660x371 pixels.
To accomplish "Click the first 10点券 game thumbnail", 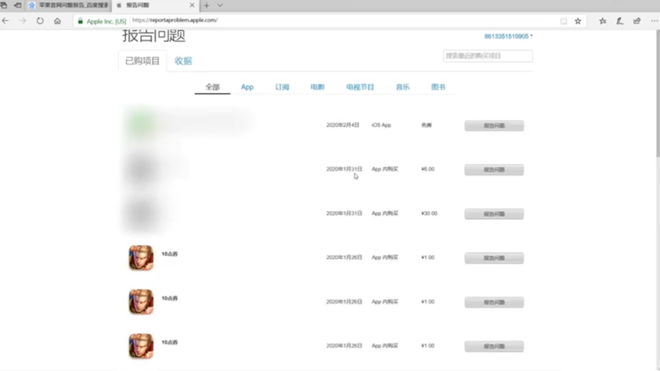I will pyautogui.click(x=141, y=257).
